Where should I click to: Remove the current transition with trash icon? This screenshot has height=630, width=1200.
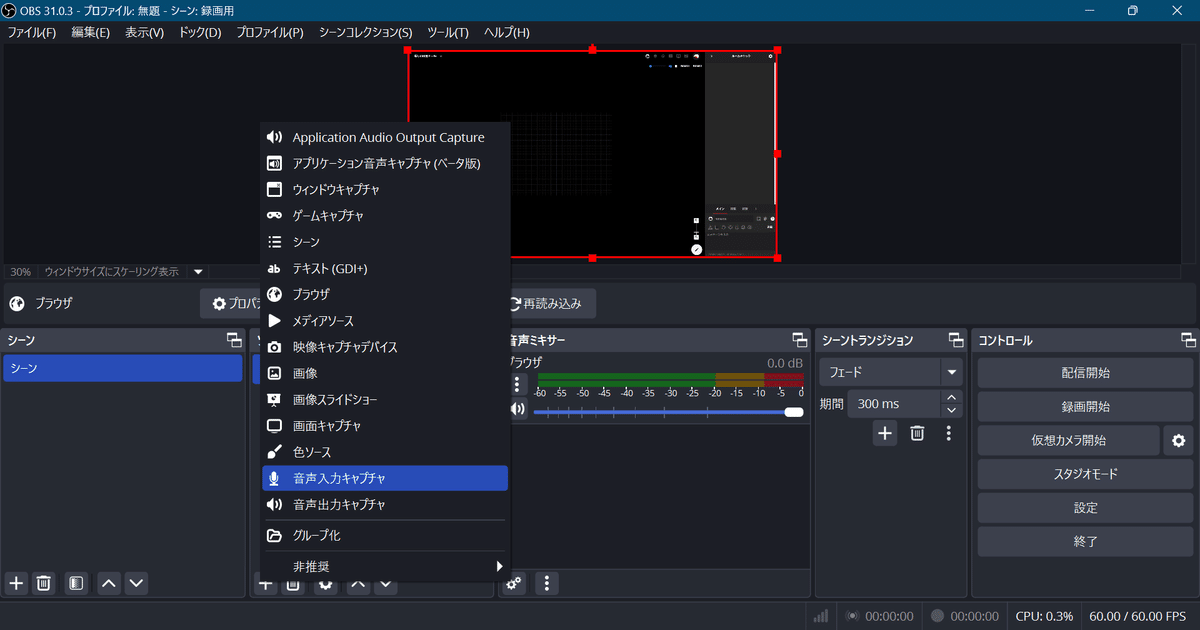[917, 433]
